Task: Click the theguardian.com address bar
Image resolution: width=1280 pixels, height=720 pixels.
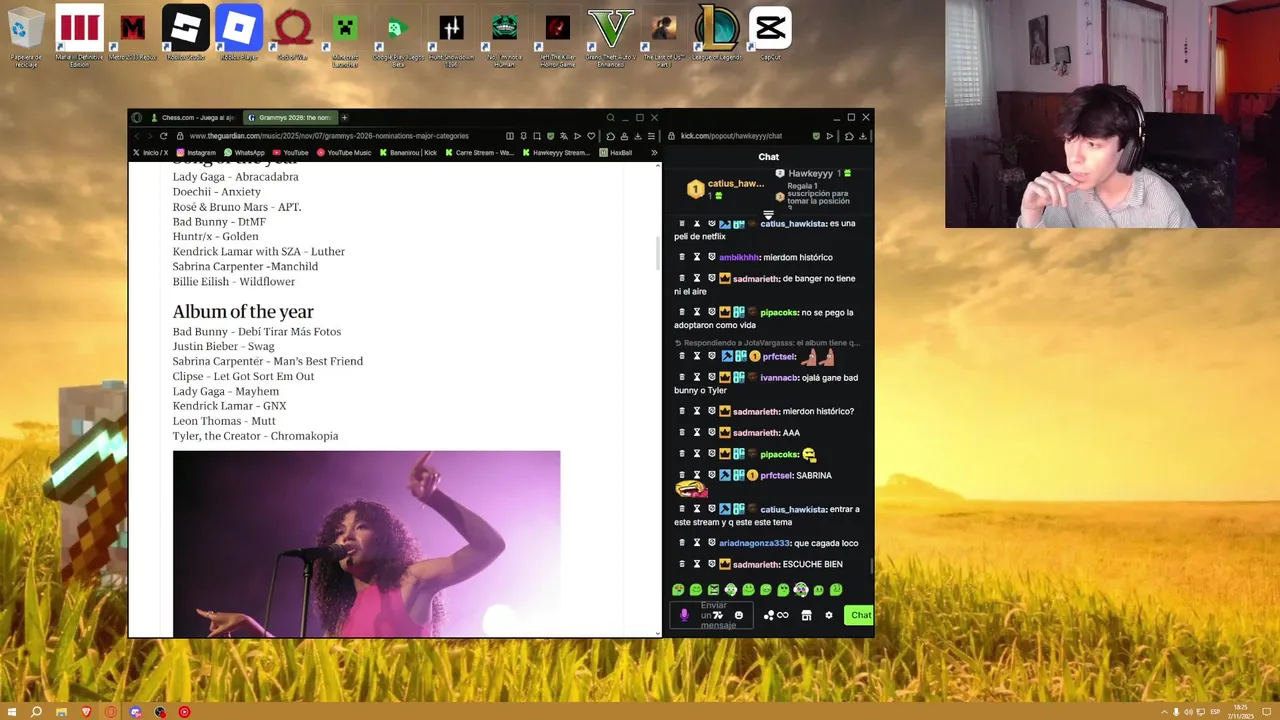Action: pos(328,136)
